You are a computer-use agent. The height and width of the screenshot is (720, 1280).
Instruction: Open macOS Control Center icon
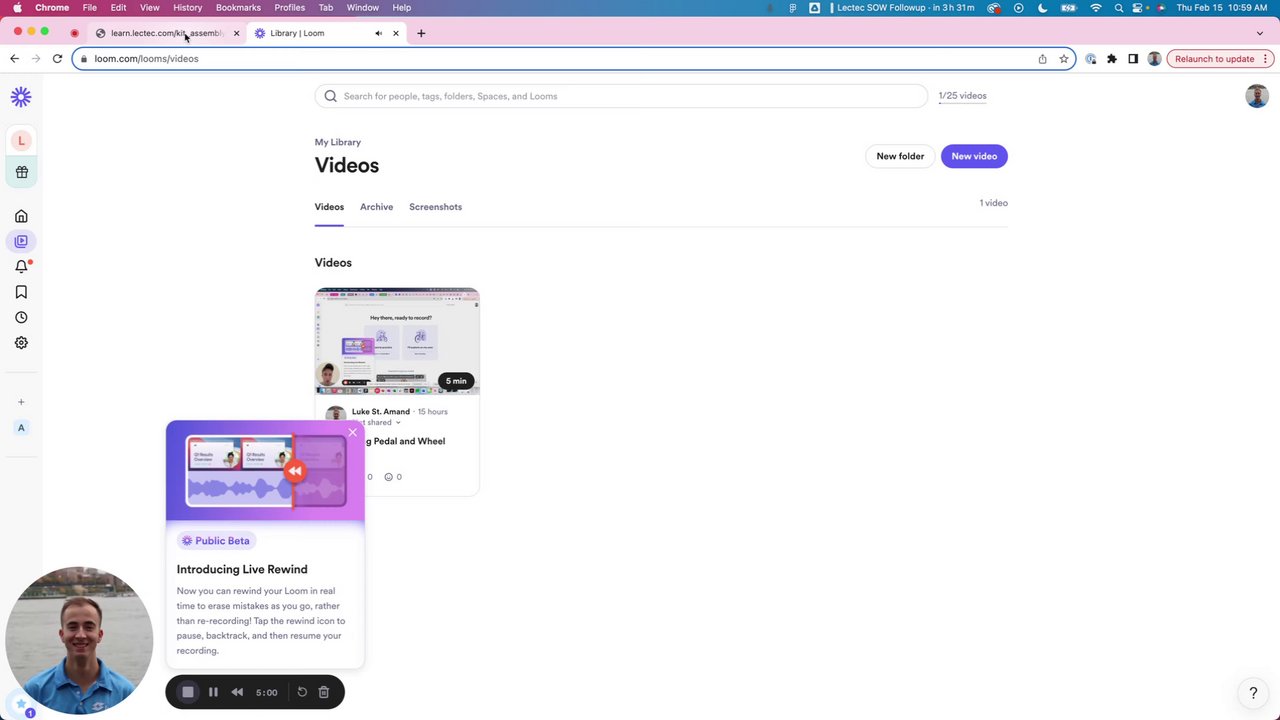click(x=1143, y=7)
